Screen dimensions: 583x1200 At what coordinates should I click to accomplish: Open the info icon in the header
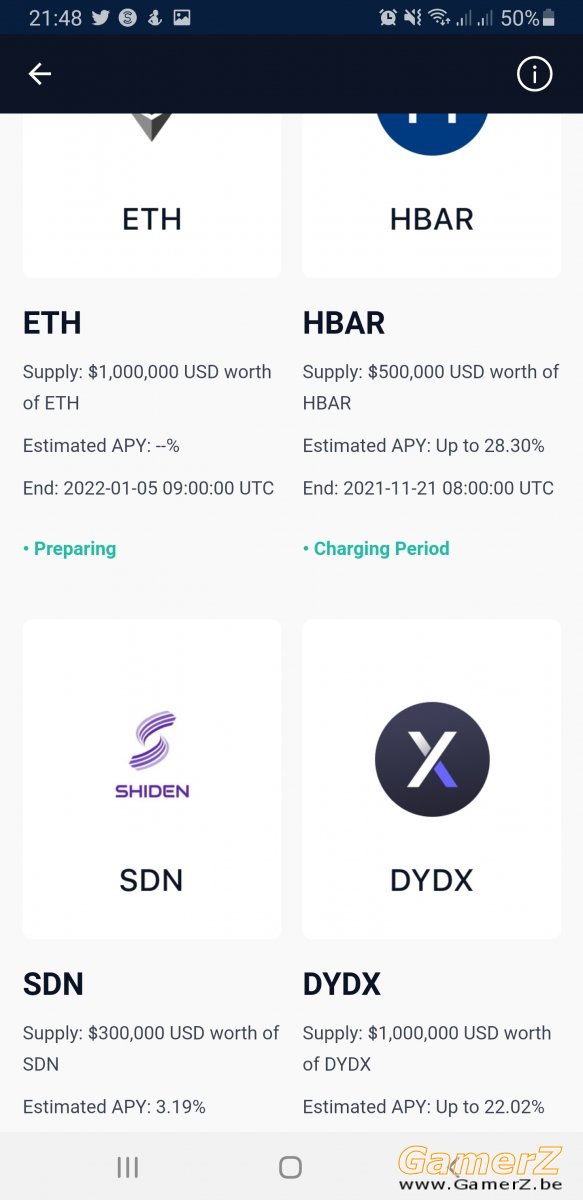click(x=534, y=73)
